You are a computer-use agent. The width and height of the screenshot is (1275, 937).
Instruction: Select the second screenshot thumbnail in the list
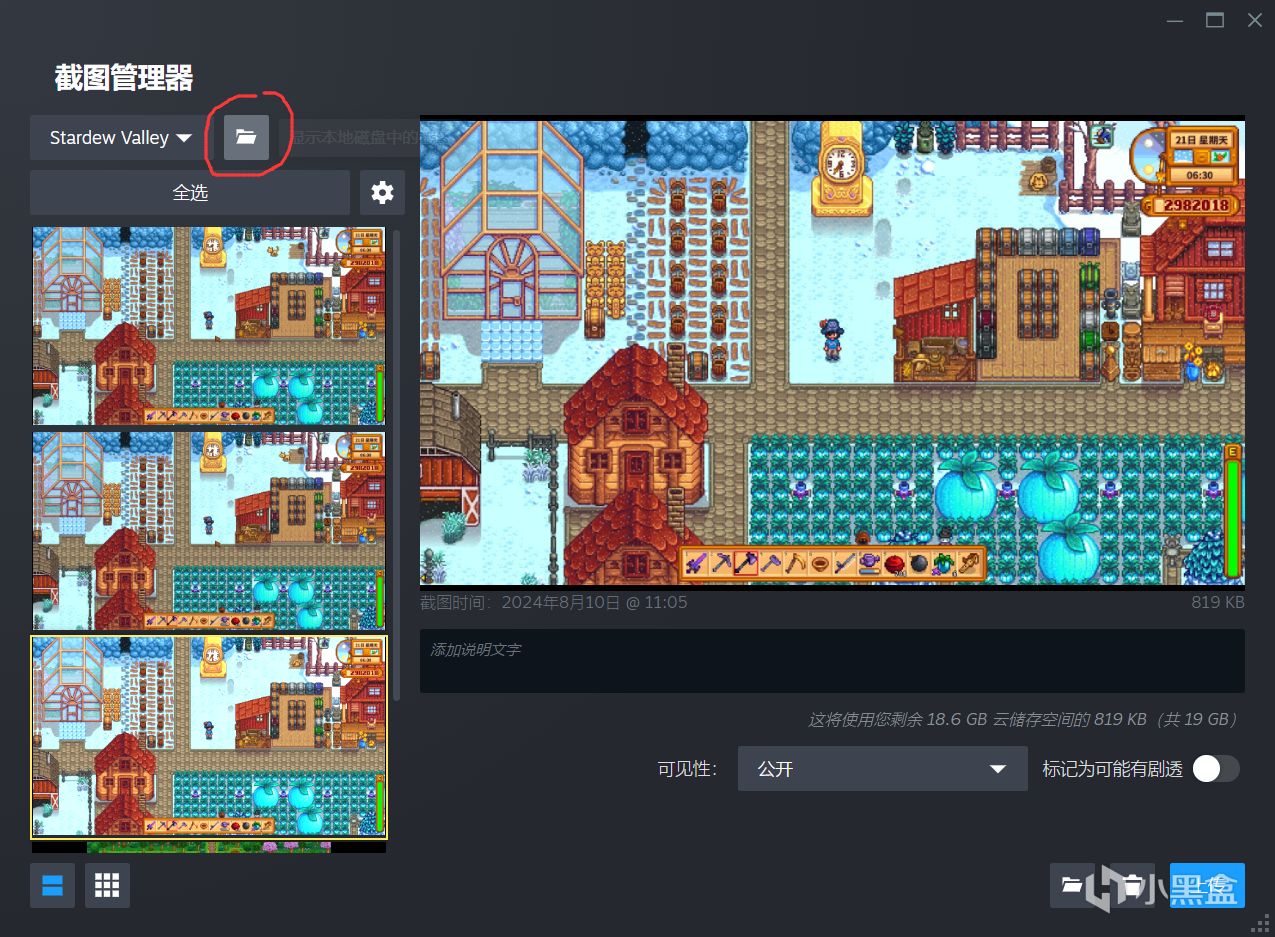click(209, 531)
